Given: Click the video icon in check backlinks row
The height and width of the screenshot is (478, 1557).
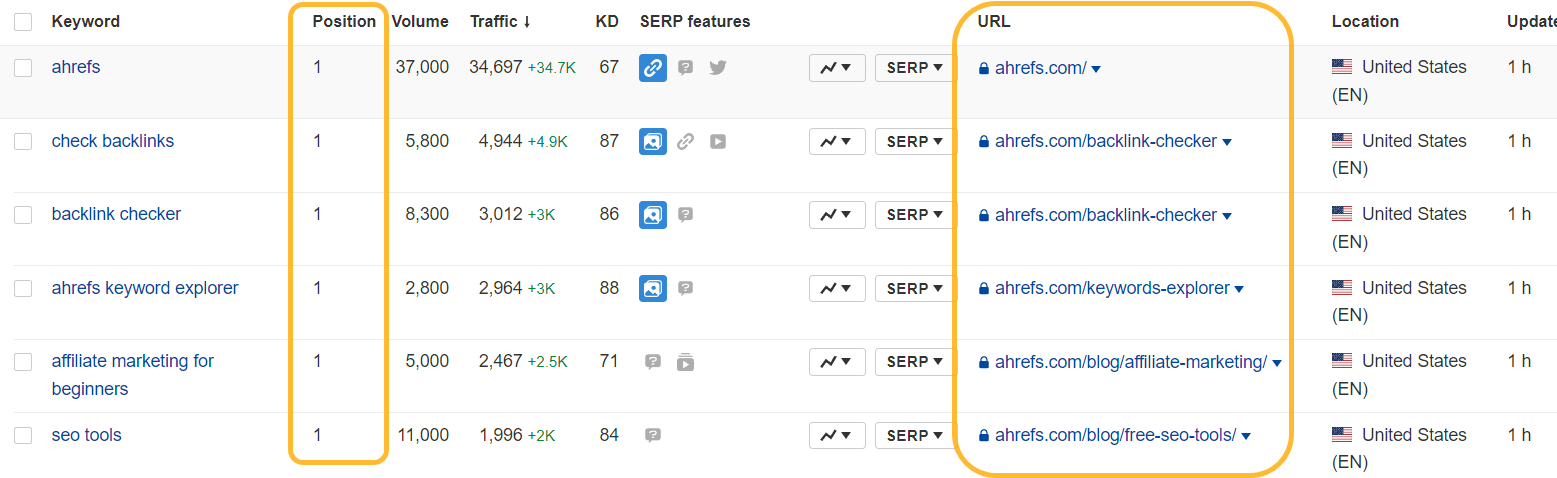Looking at the screenshot, I should tap(717, 142).
